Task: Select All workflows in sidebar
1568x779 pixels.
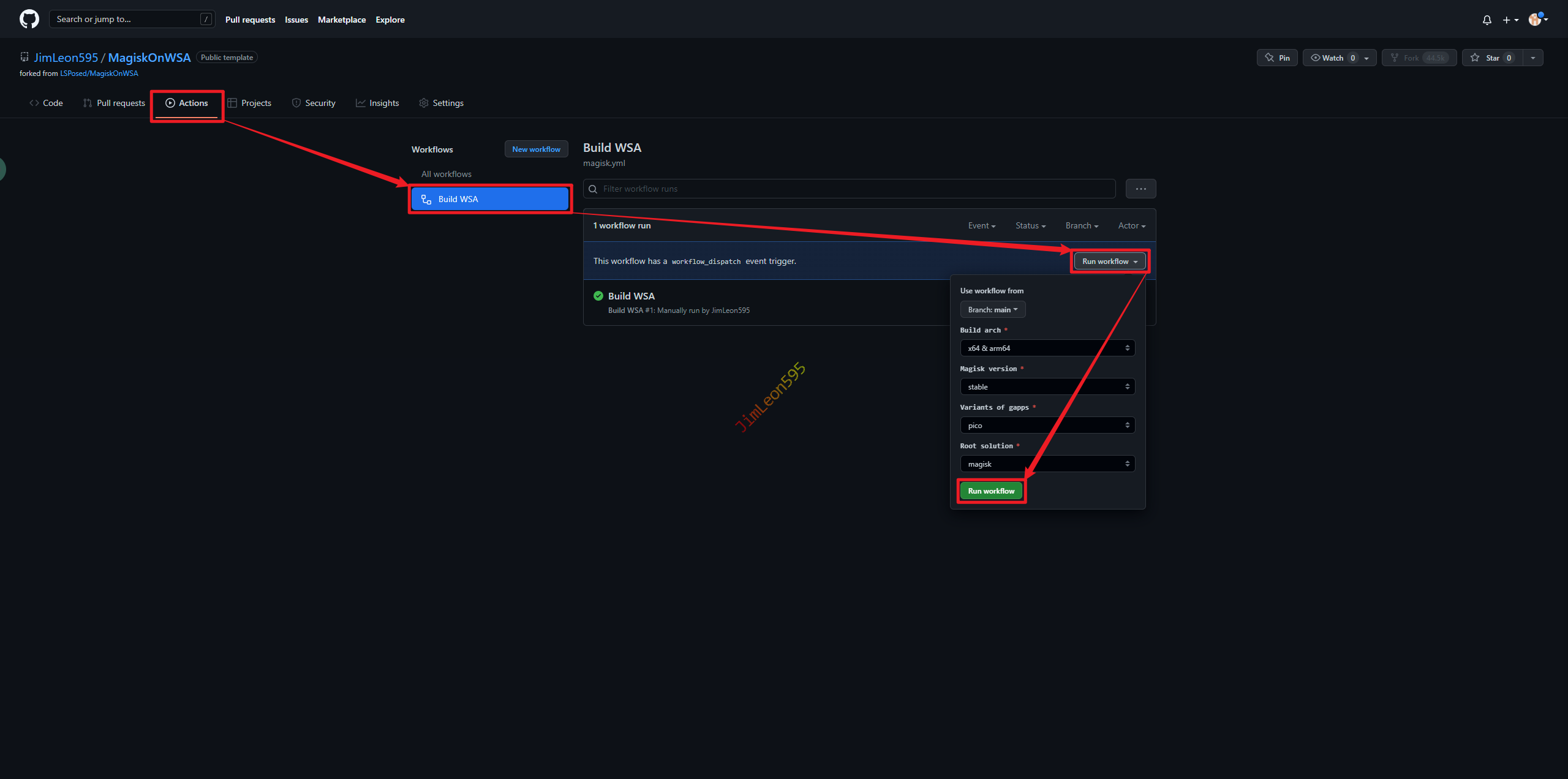Action: [446, 174]
